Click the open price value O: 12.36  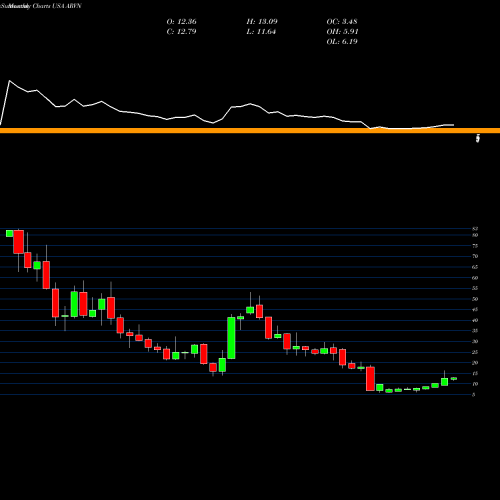click(181, 22)
